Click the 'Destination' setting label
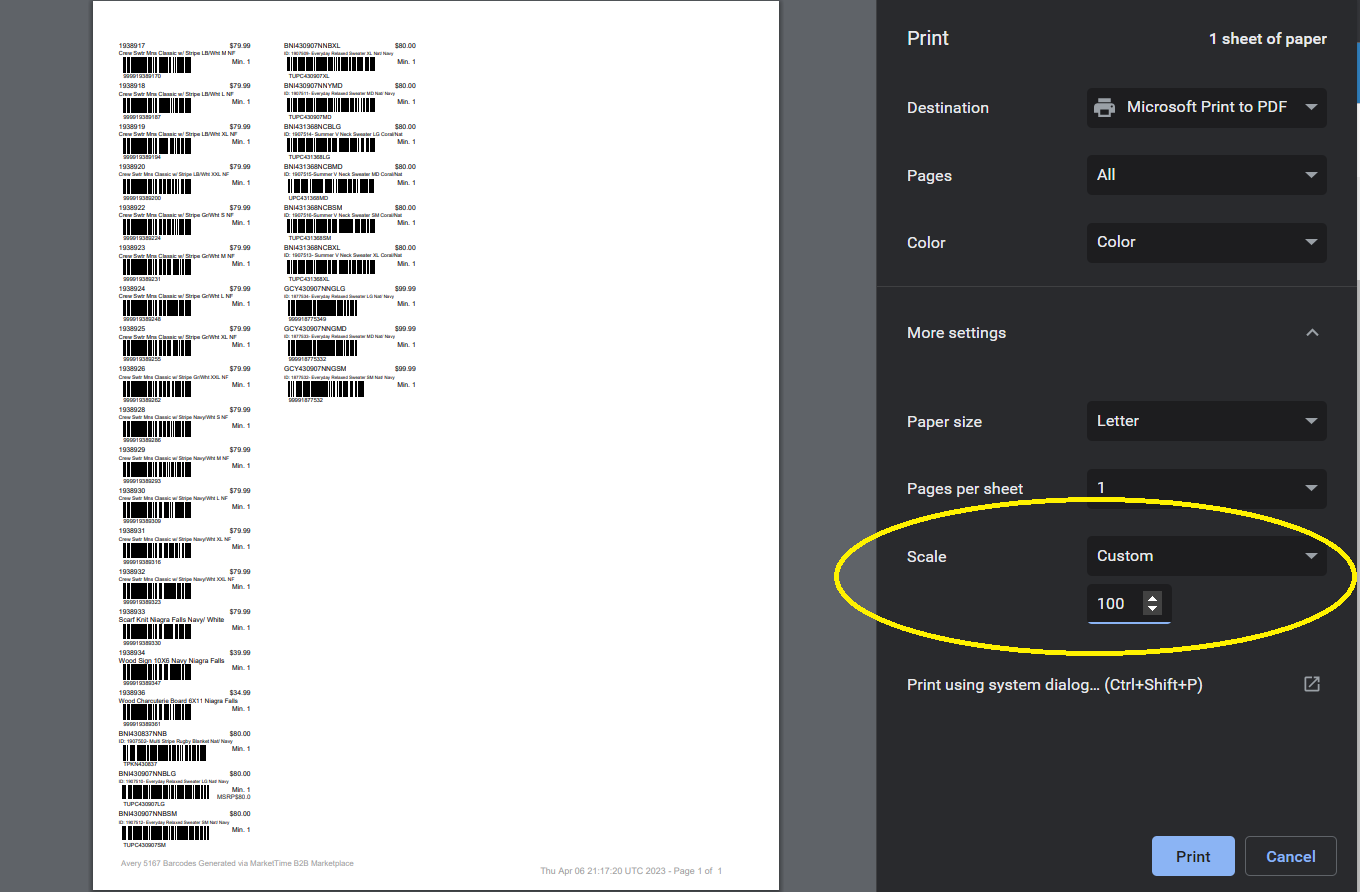The height and width of the screenshot is (892, 1360). (948, 108)
